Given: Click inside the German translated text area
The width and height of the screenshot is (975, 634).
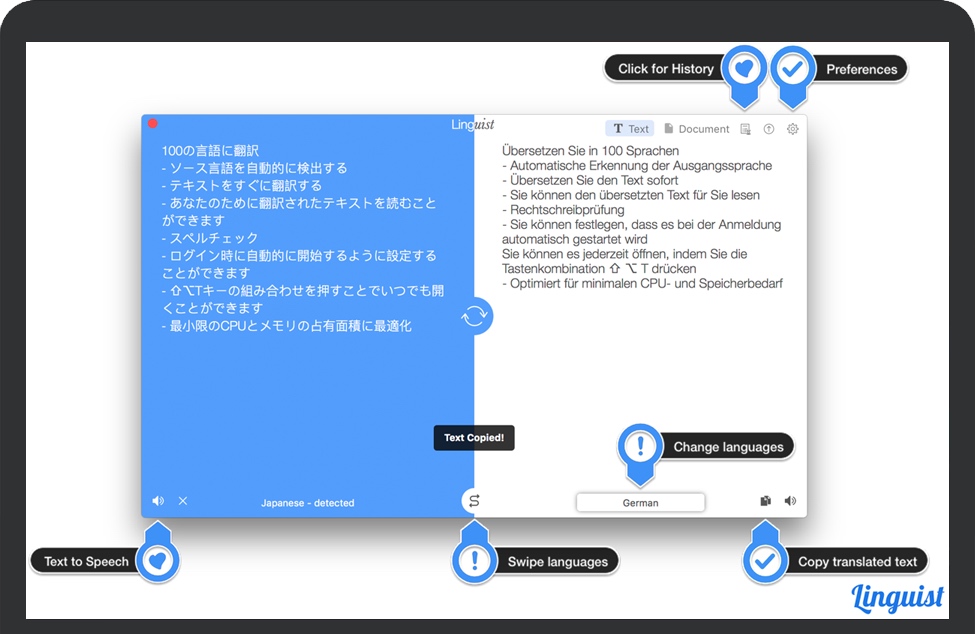Looking at the screenshot, I should pyautogui.click(x=640, y=360).
